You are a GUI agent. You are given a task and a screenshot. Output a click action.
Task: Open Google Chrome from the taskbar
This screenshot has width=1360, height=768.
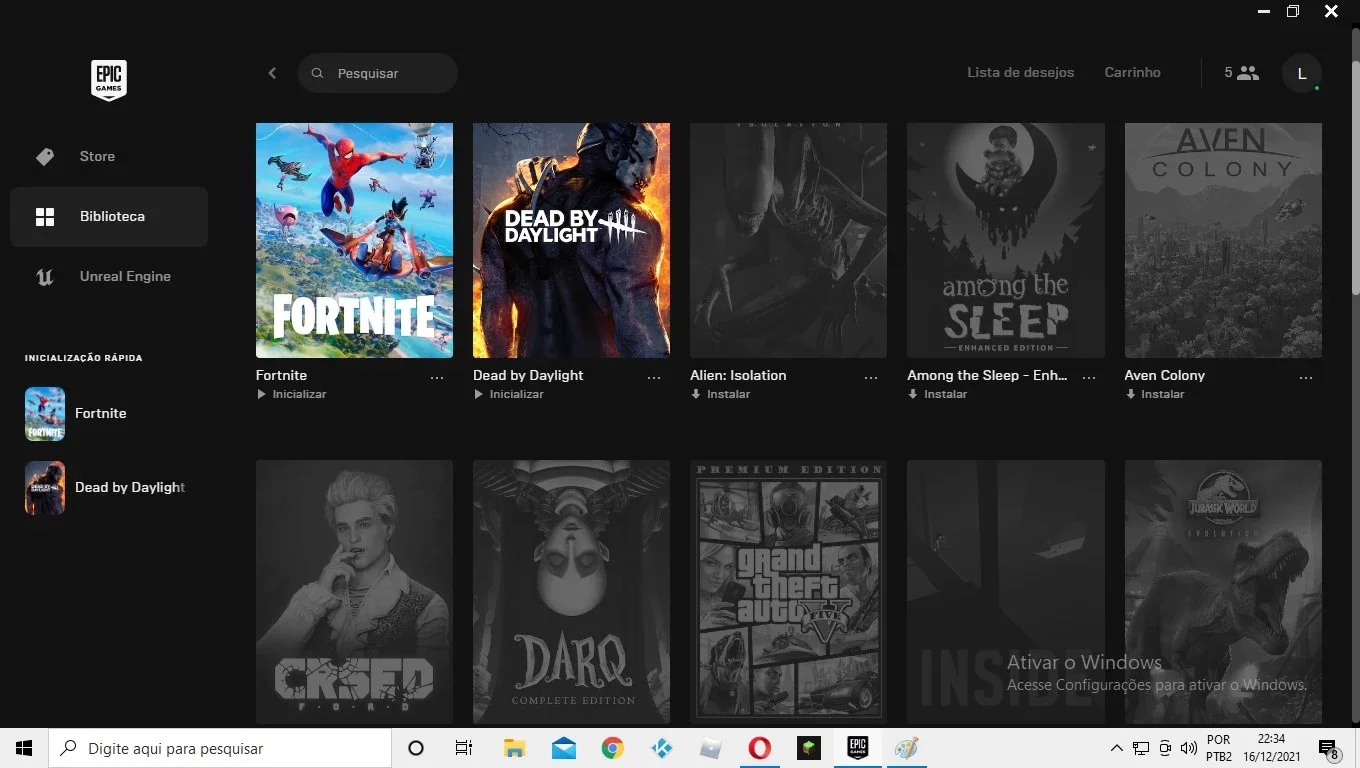coord(613,748)
